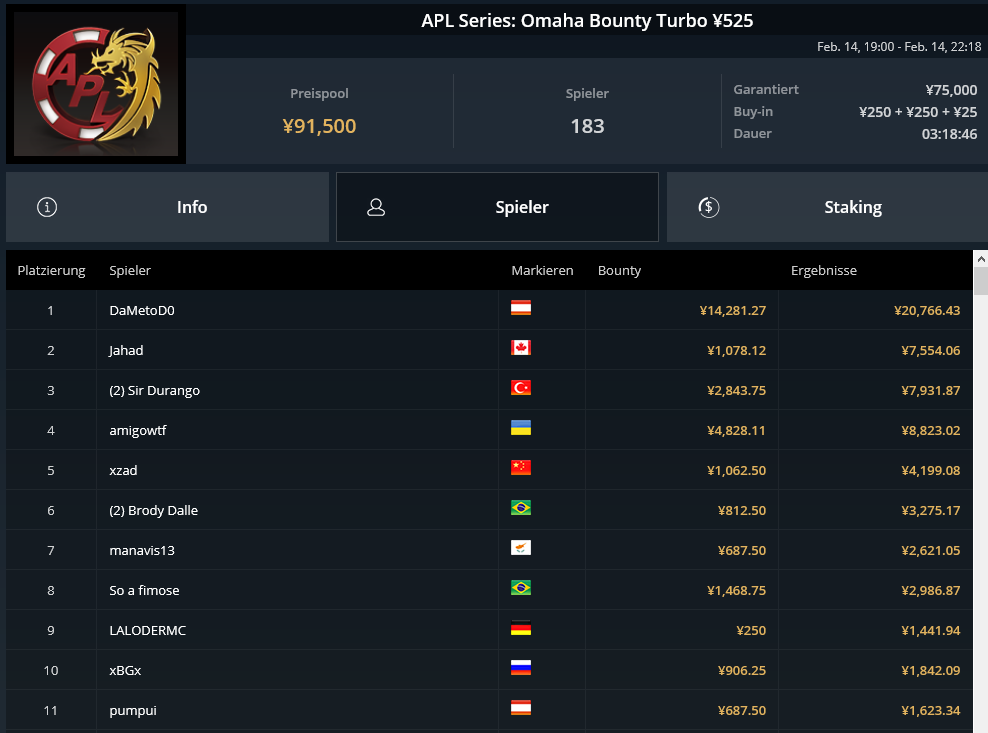This screenshot has height=733, width=988.
Task: Select player (2) Sir Durango
Action: (x=154, y=390)
